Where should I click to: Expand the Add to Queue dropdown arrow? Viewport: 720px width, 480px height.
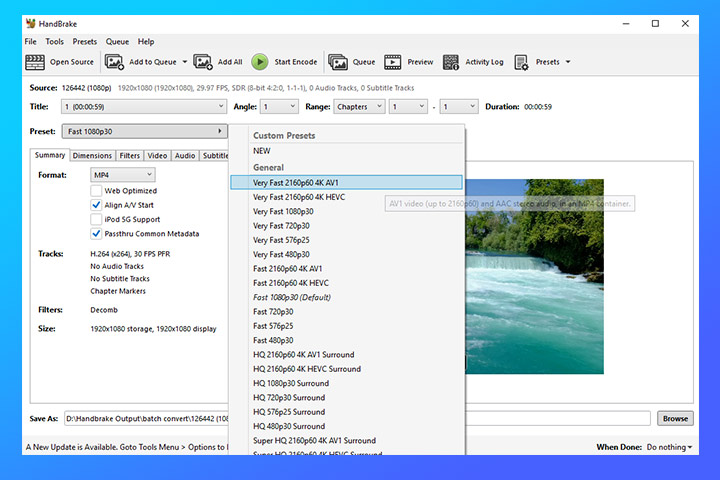tap(185, 62)
